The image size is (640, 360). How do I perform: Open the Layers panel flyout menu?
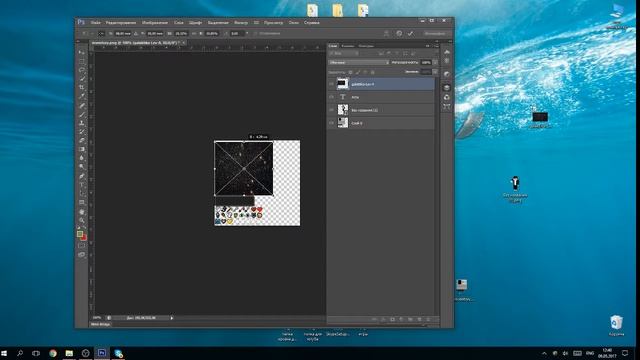436,46
